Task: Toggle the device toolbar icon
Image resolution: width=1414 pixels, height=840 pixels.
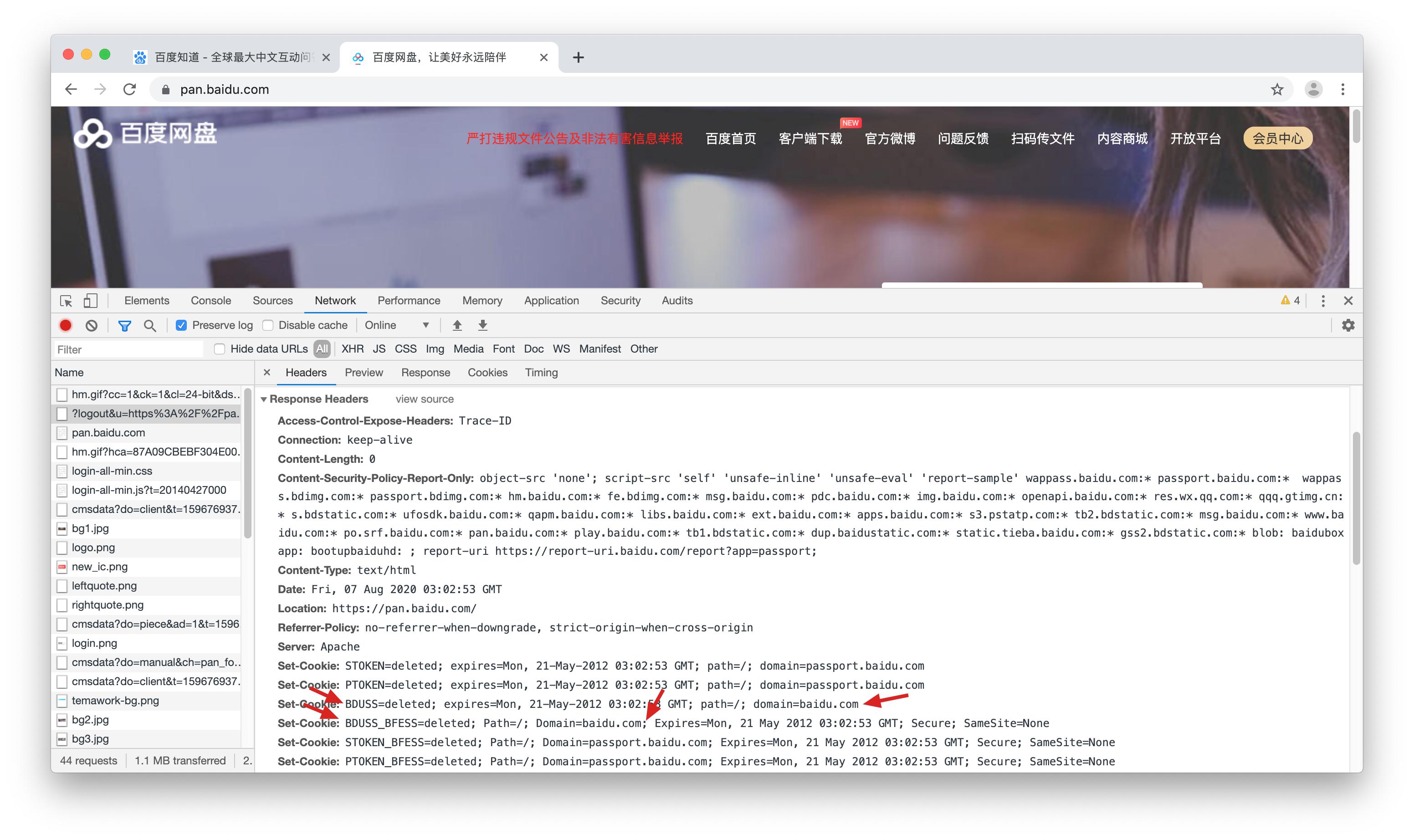Action: coord(91,301)
